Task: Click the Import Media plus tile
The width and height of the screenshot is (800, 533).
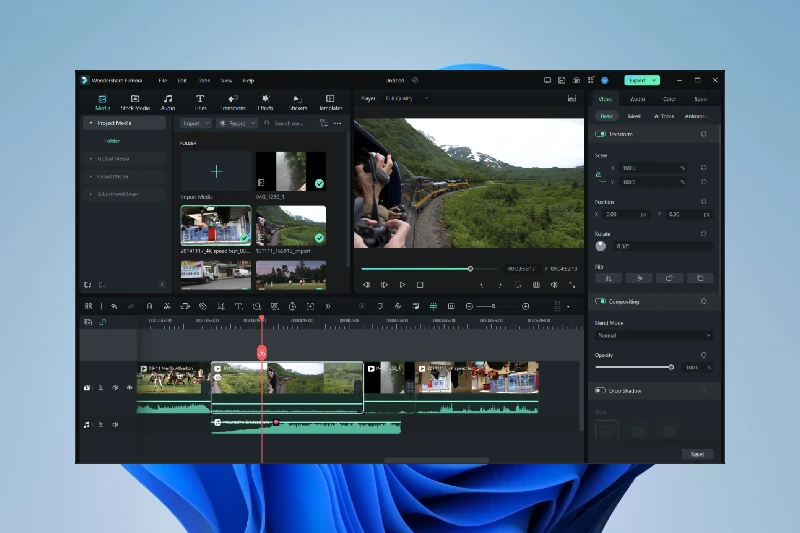Action: [216, 171]
